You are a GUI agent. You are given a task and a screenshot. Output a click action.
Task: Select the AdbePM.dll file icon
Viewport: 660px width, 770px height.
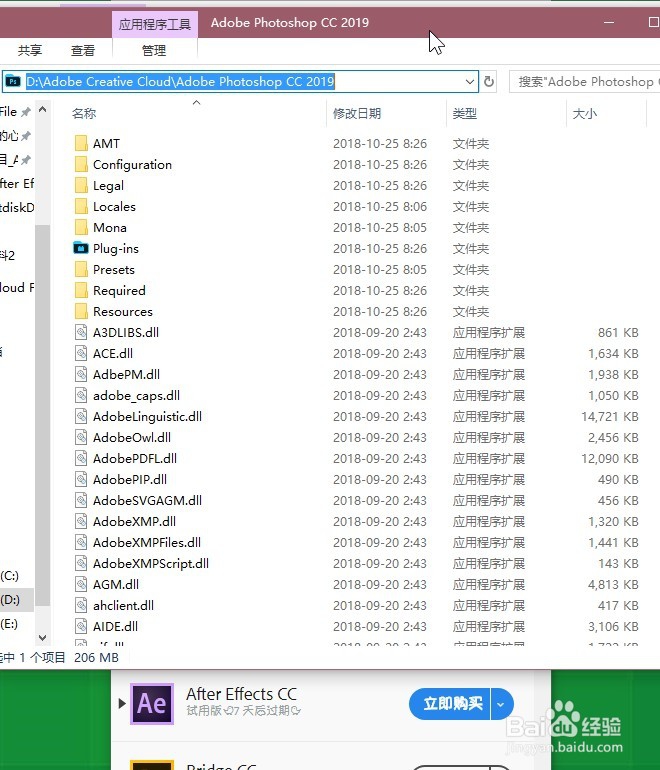81,375
